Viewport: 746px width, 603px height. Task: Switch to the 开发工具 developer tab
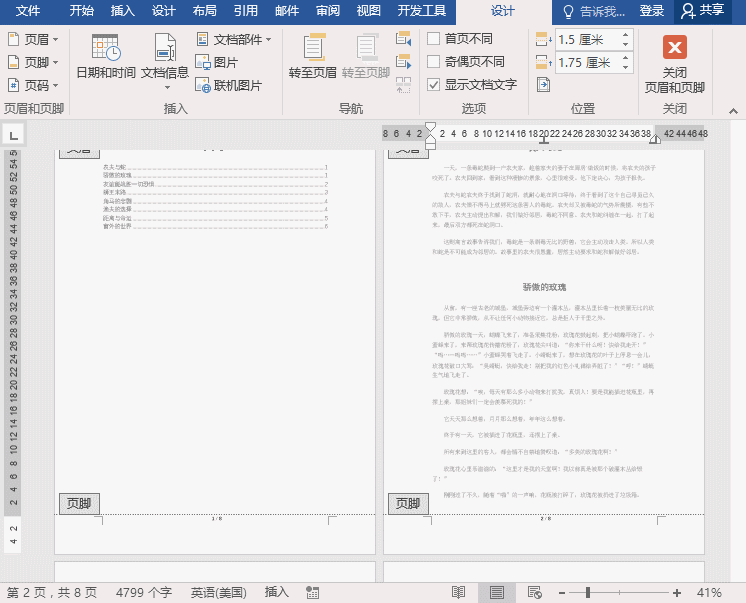tap(422, 10)
